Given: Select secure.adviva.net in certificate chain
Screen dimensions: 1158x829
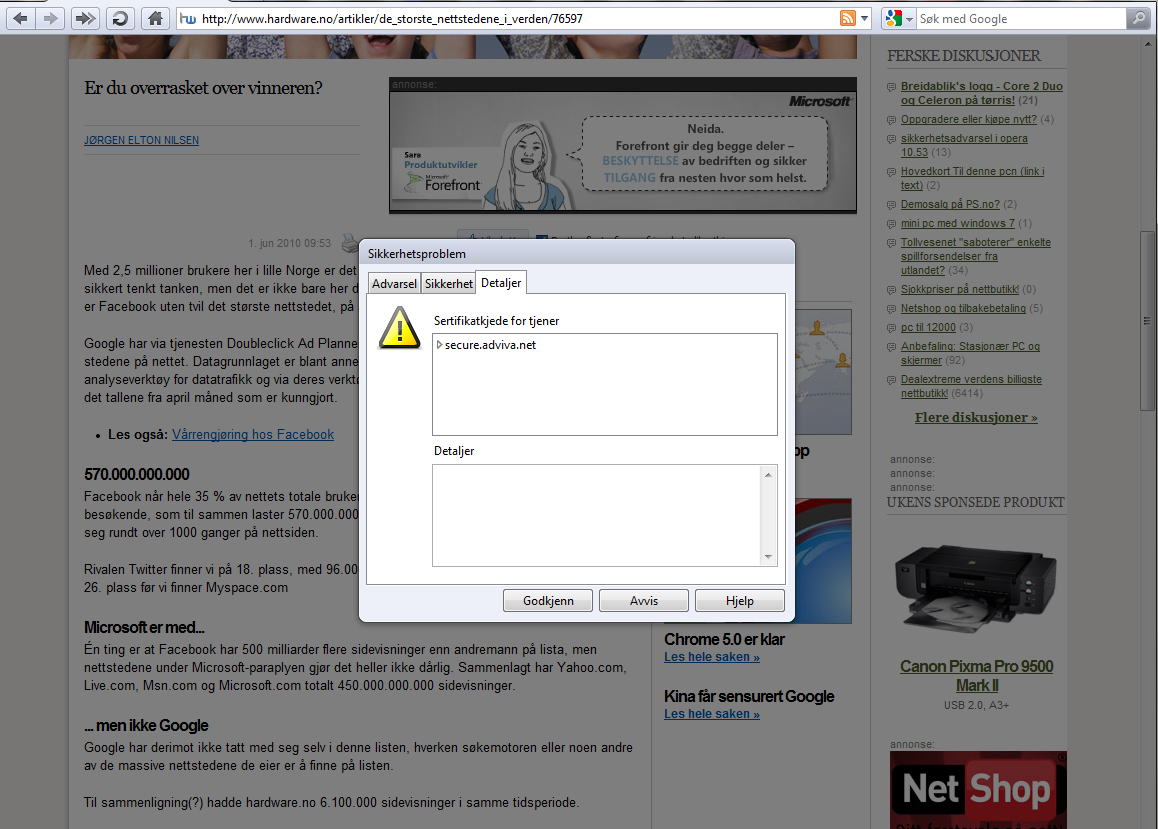Looking at the screenshot, I should [490, 345].
